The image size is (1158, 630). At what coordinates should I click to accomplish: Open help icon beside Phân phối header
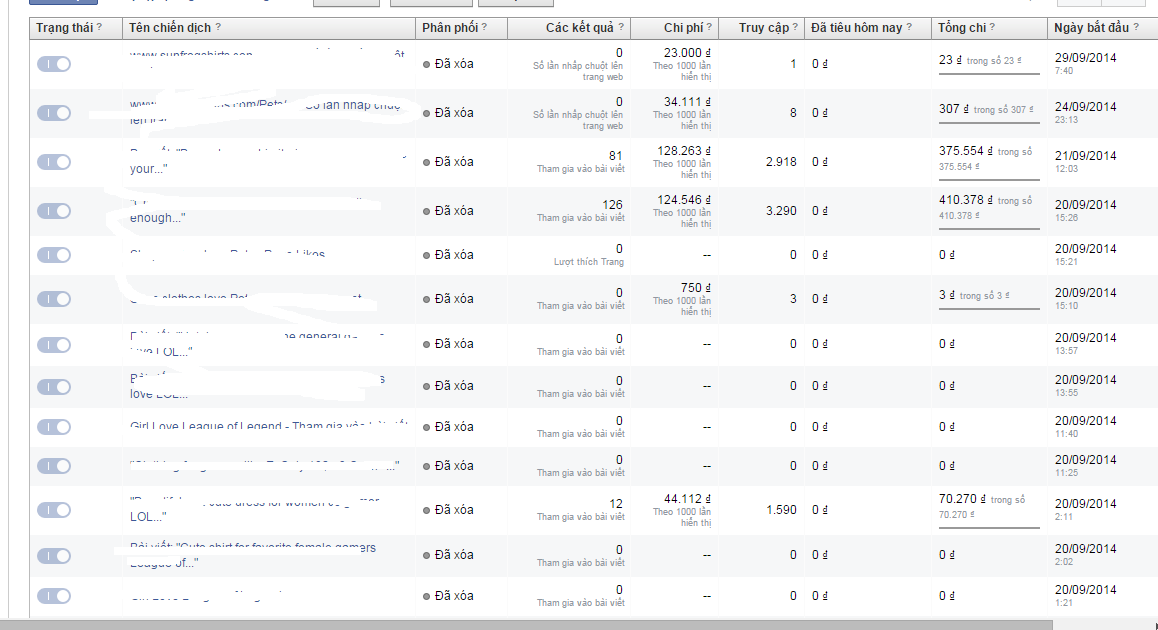484,27
